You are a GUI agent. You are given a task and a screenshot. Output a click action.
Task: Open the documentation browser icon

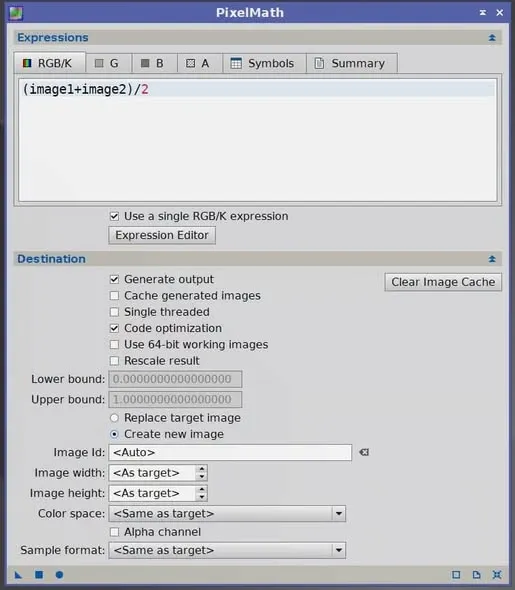476,575
